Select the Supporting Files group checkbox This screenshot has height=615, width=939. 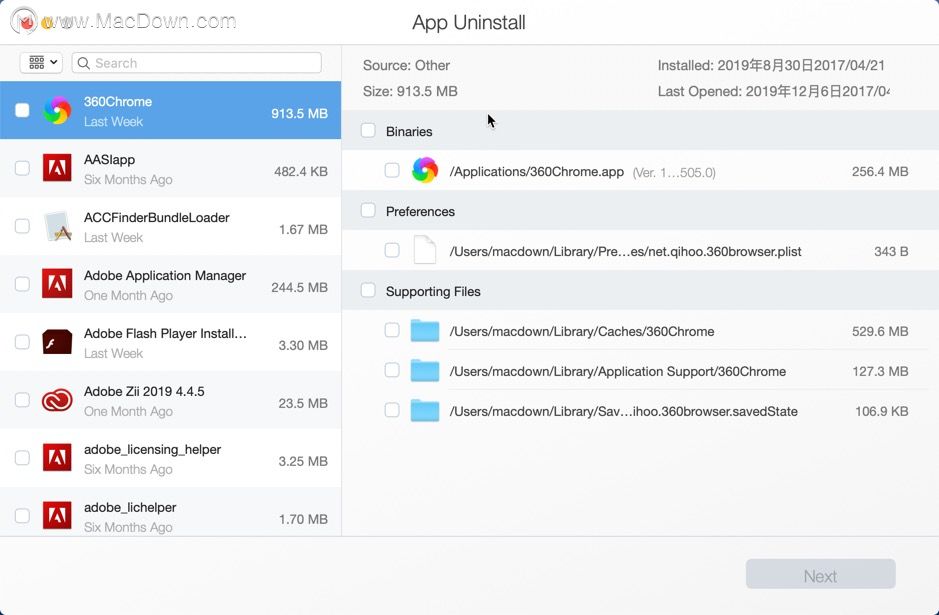[368, 290]
